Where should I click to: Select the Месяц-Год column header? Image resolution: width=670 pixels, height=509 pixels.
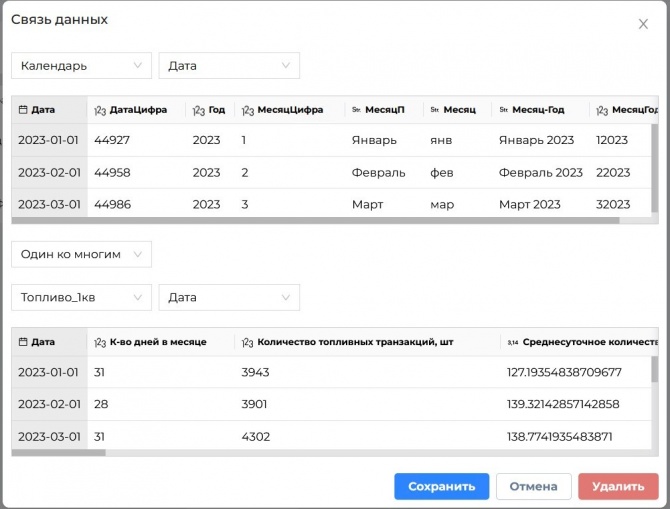coord(541,110)
